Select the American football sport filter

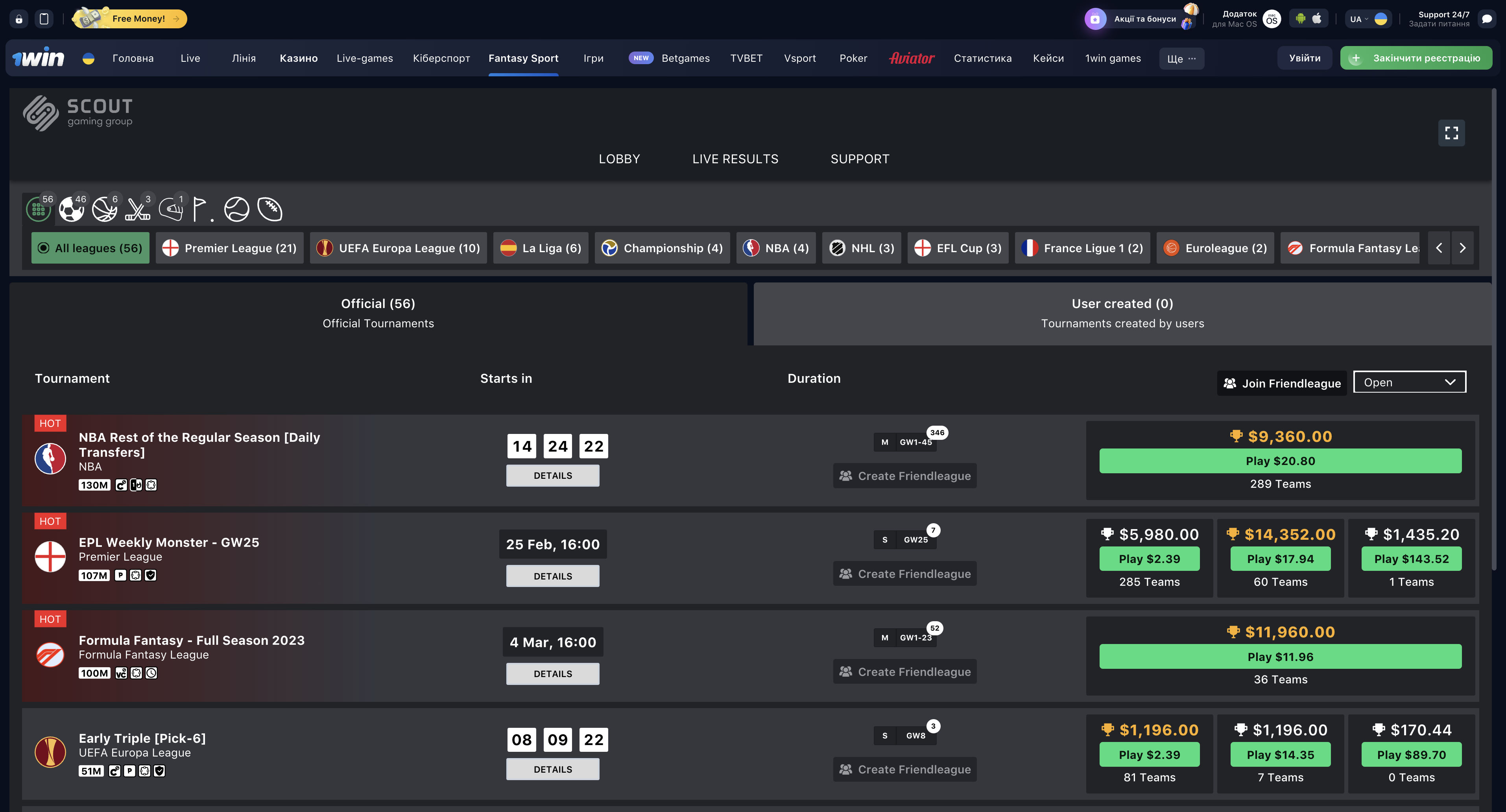coord(270,209)
